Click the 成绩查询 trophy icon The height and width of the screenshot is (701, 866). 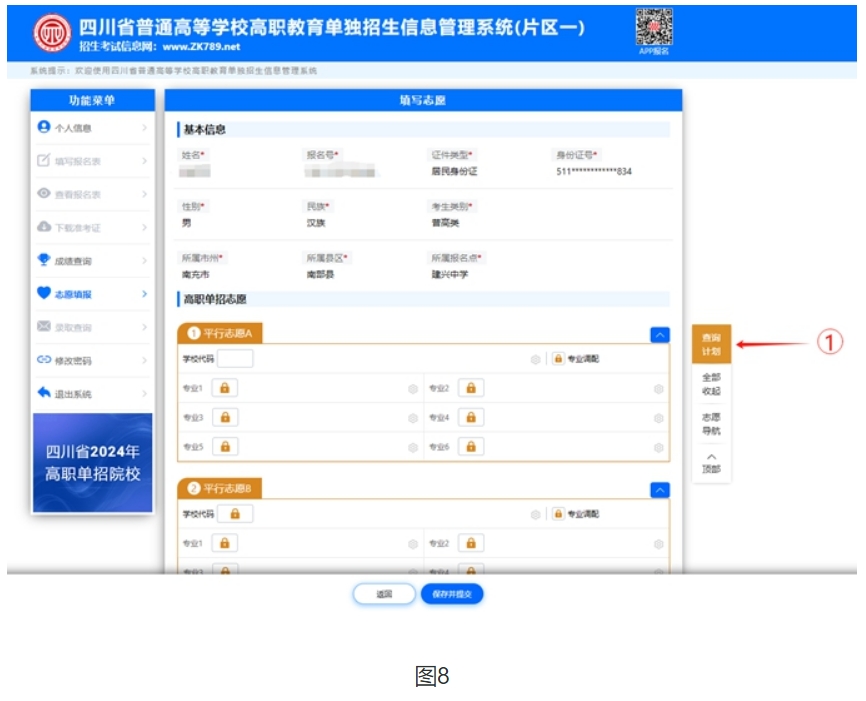[44, 261]
